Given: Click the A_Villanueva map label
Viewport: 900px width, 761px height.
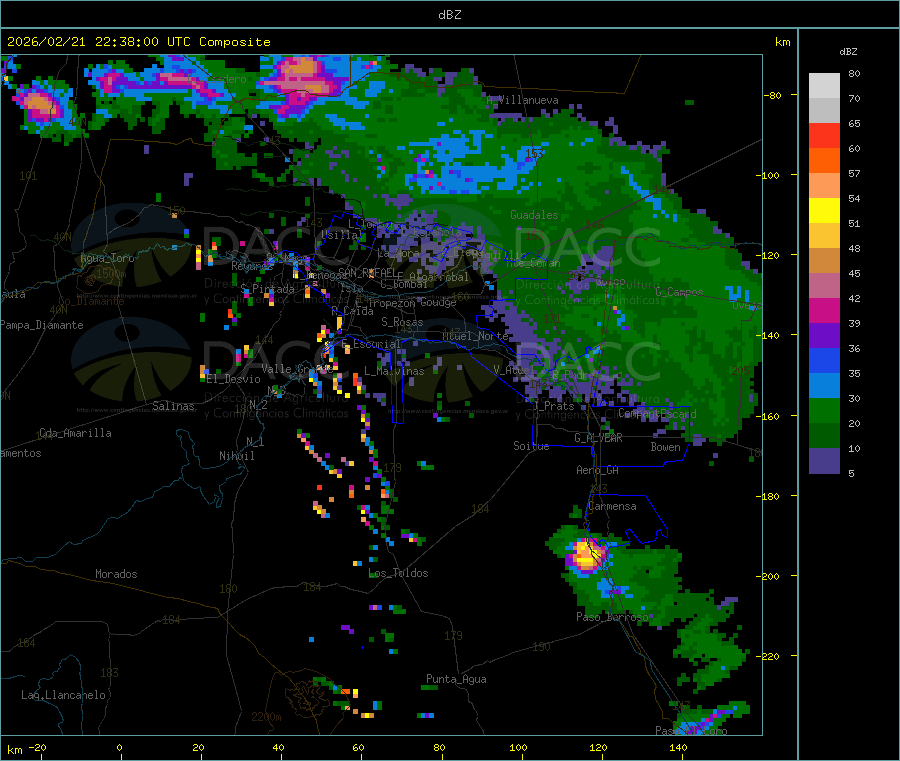Looking at the screenshot, I should (x=522, y=100).
